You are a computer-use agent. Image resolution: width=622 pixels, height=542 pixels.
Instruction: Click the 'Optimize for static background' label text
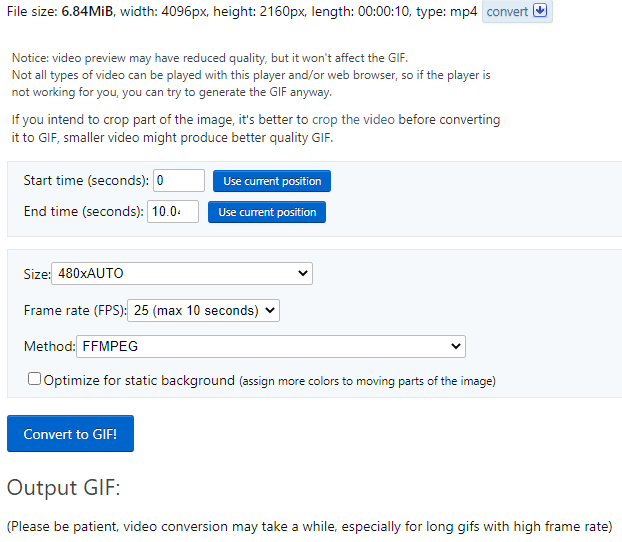click(139, 381)
